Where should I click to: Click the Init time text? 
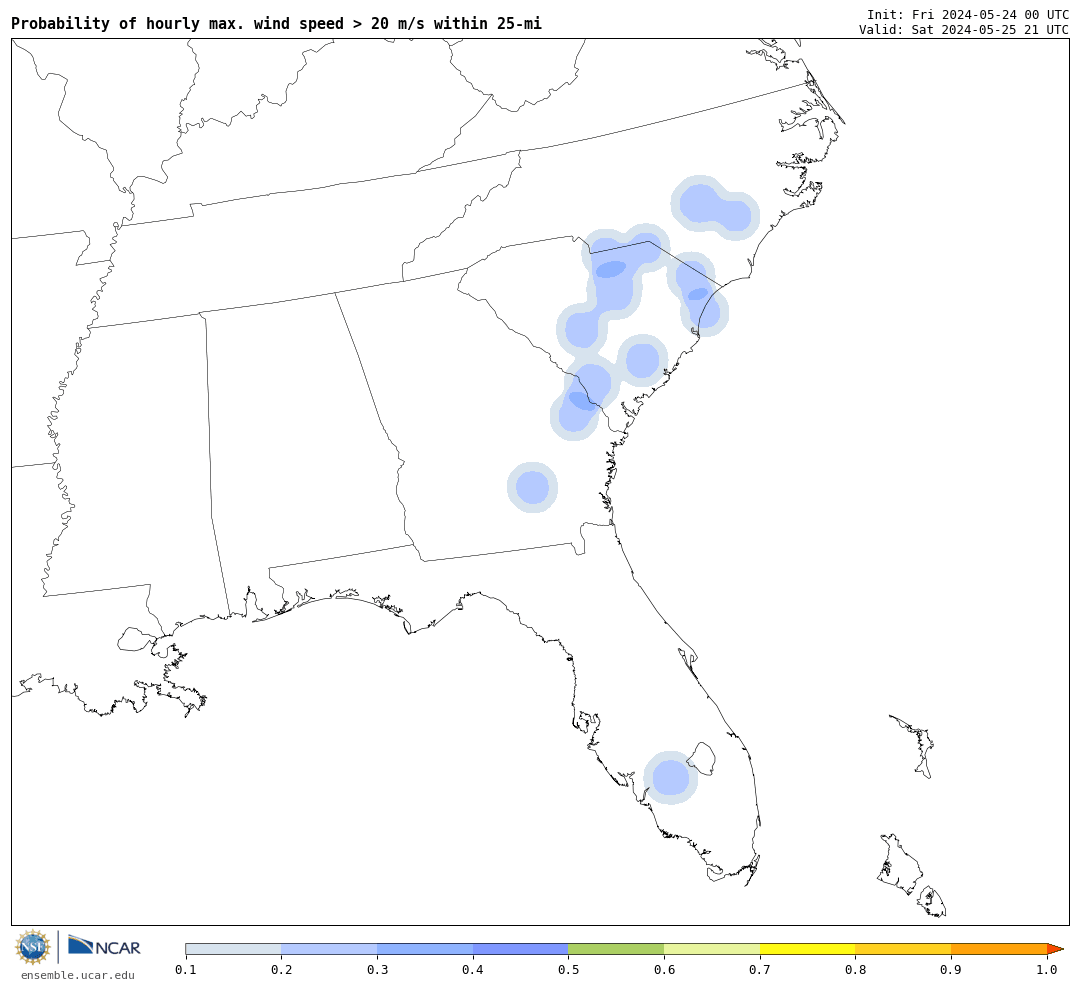(x=968, y=14)
